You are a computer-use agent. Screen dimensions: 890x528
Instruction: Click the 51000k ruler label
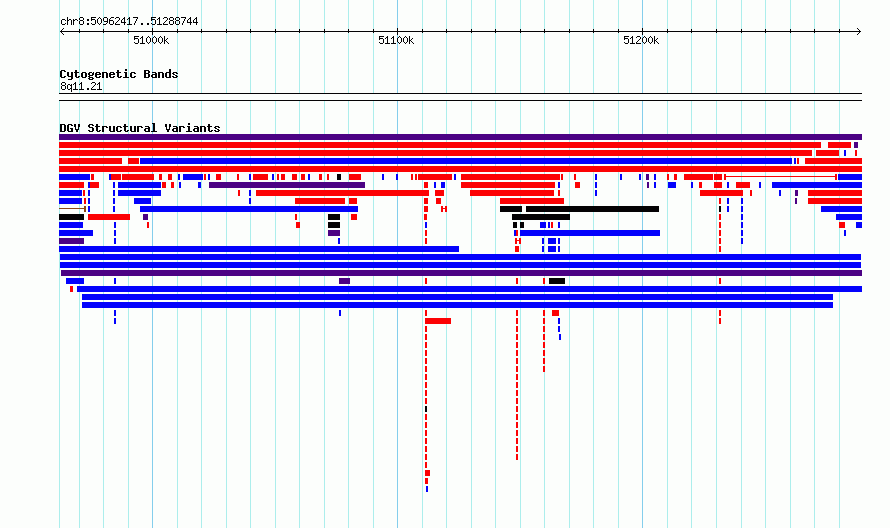(x=151, y=40)
